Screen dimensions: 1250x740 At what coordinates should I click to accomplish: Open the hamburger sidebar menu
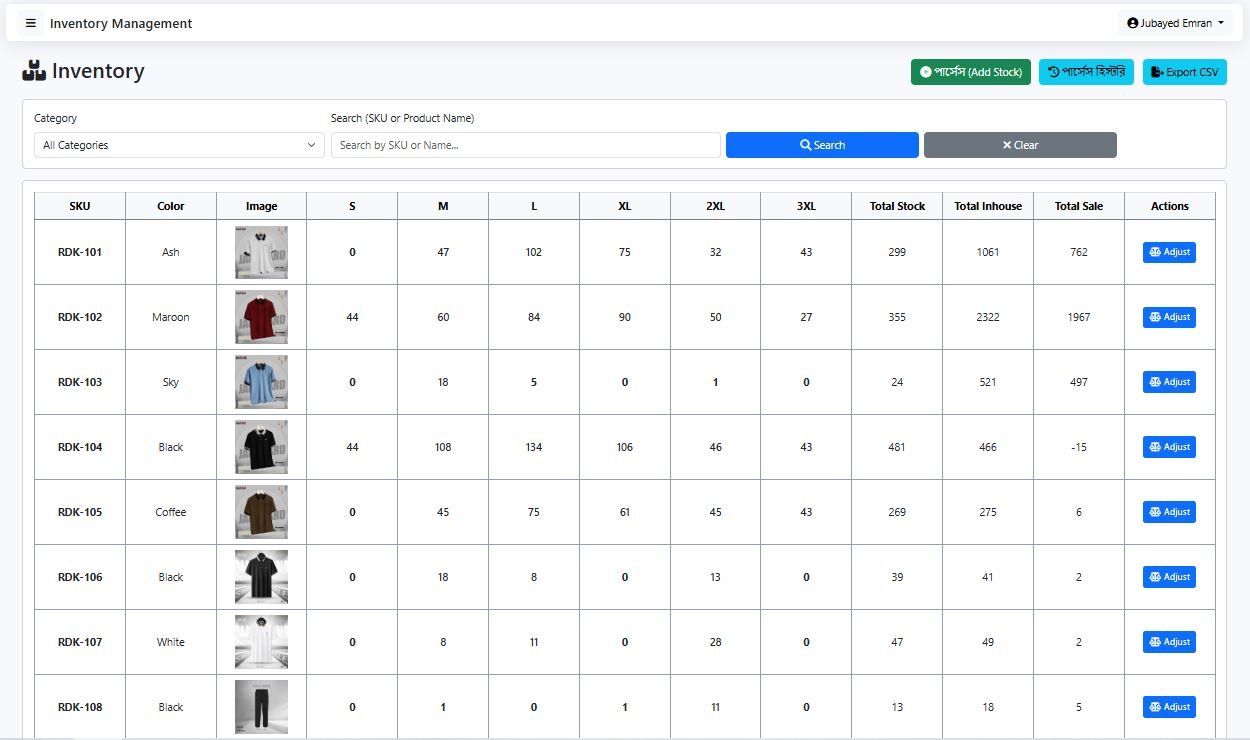pyautogui.click(x=30, y=23)
